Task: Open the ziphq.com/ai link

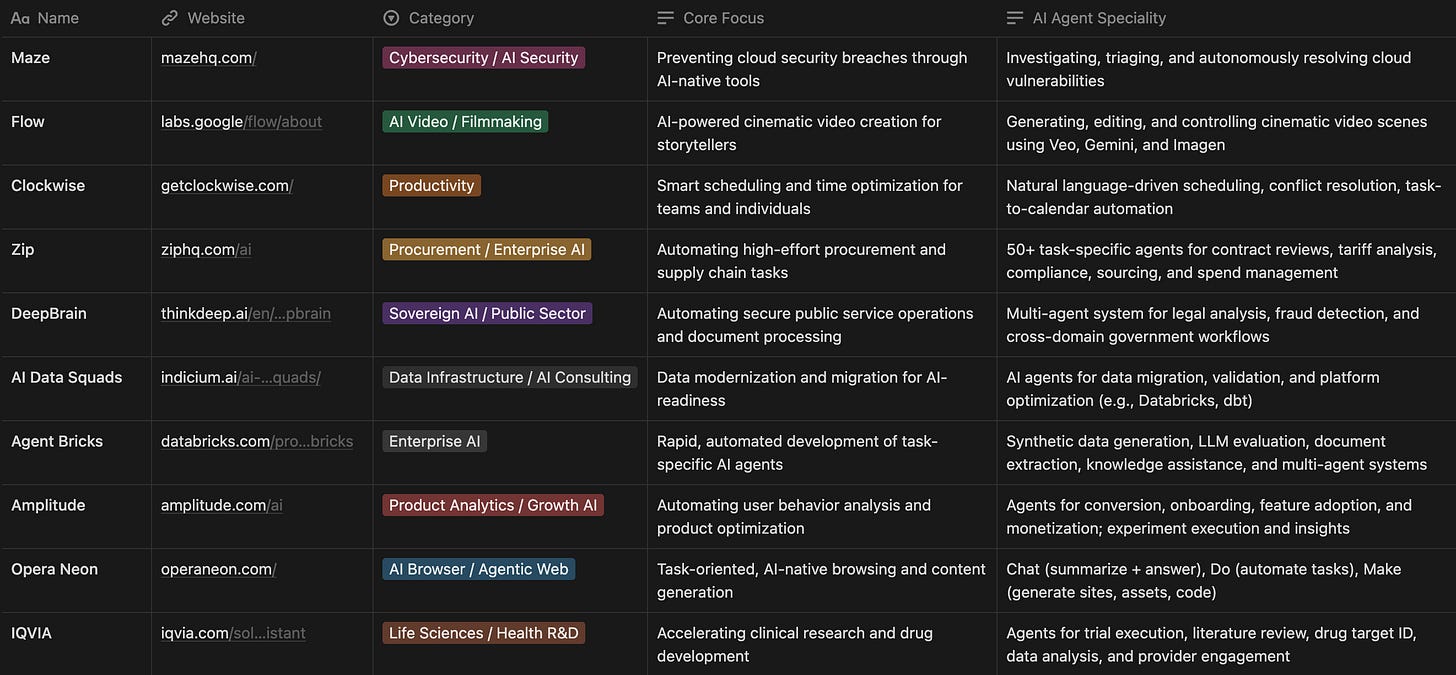Action: click(x=206, y=250)
